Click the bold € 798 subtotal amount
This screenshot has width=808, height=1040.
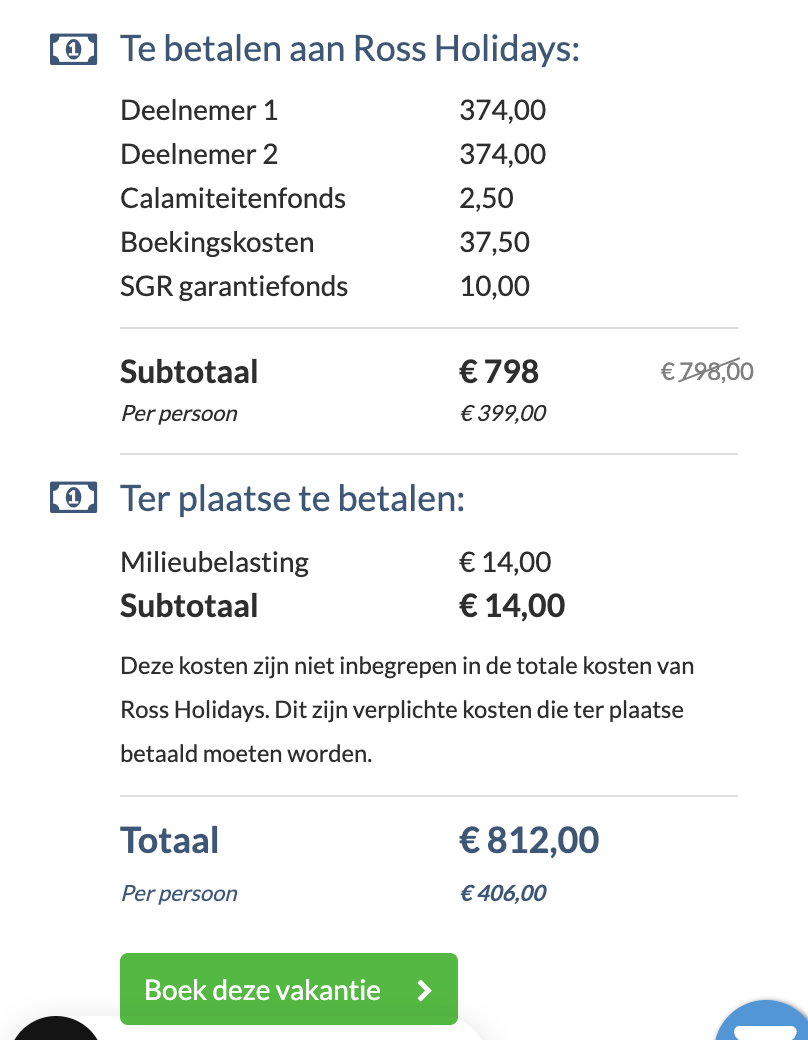pyautogui.click(x=499, y=372)
